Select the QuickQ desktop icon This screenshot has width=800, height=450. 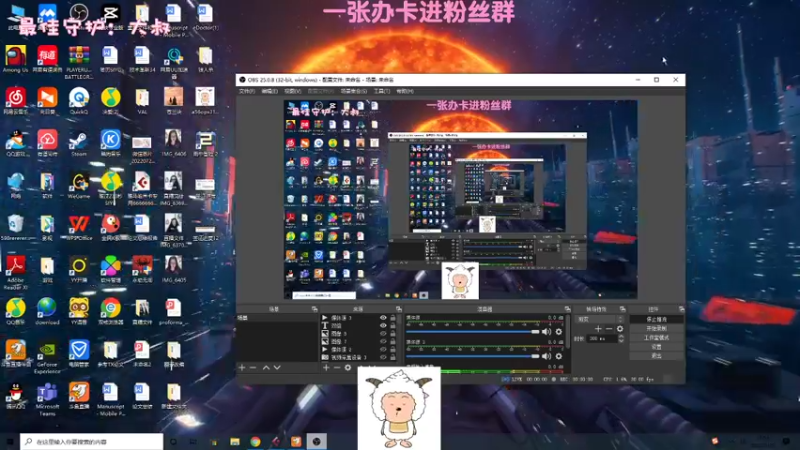pyautogui.click(x=79, y=101)
